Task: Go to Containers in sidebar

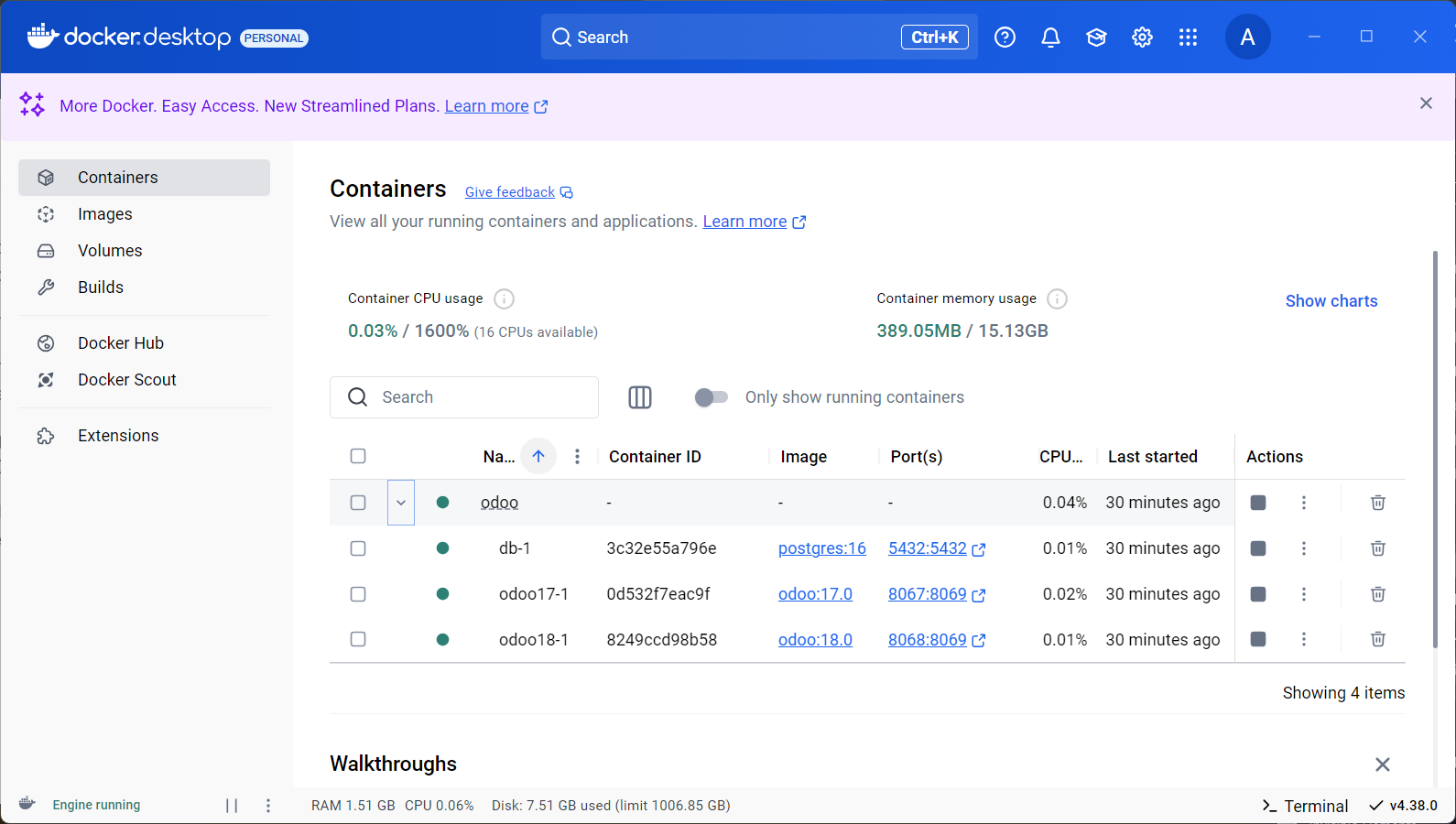Action: pyautogui.click(x=144, y=178)
